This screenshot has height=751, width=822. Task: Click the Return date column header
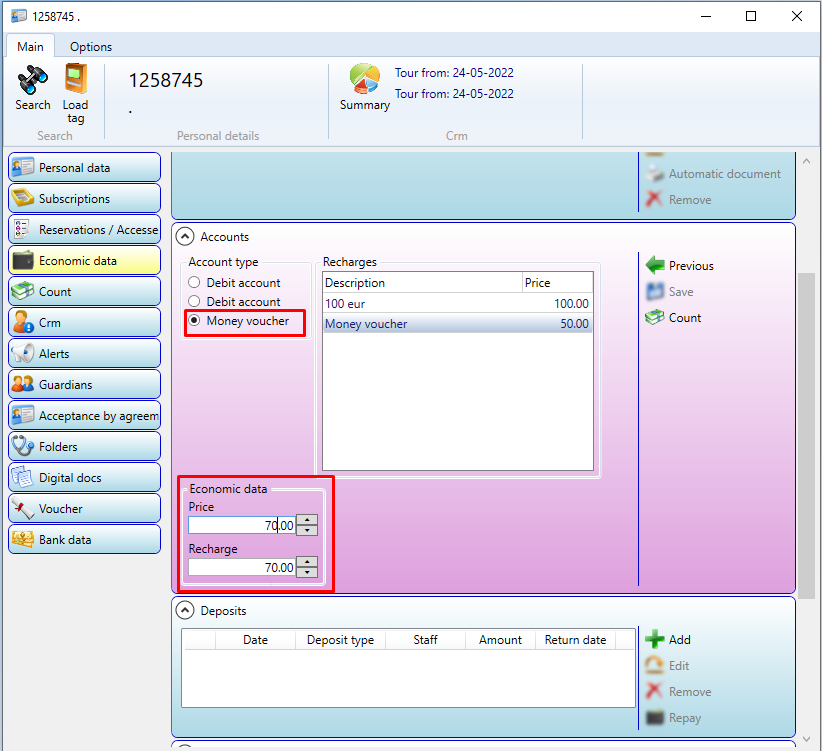(x=575, y=640)
